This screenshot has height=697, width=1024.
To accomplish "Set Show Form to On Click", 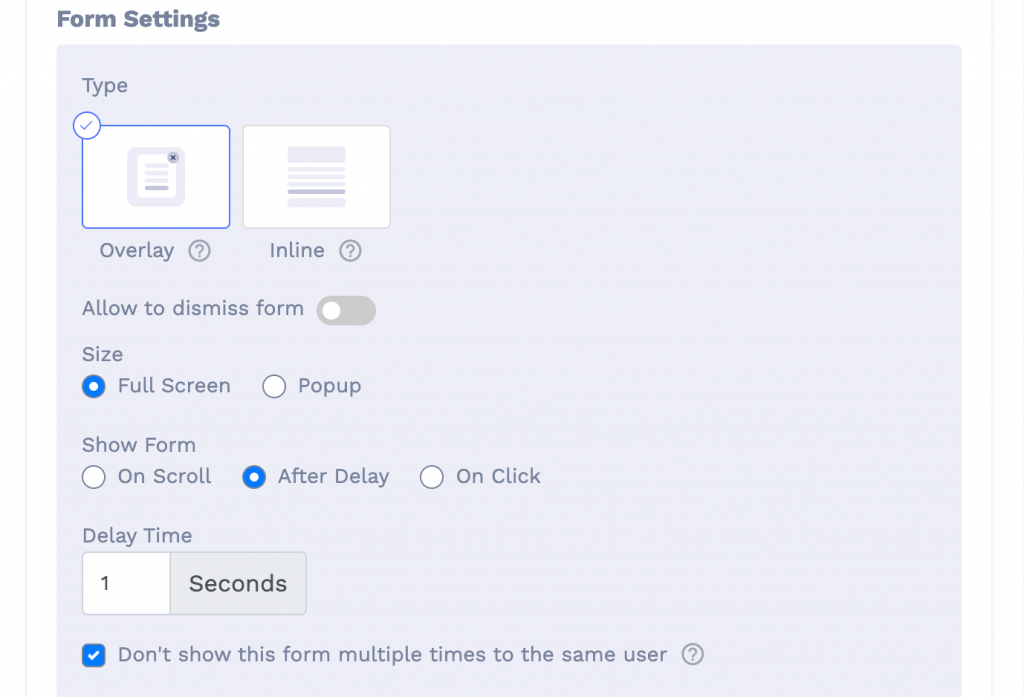I will (432, 477).
